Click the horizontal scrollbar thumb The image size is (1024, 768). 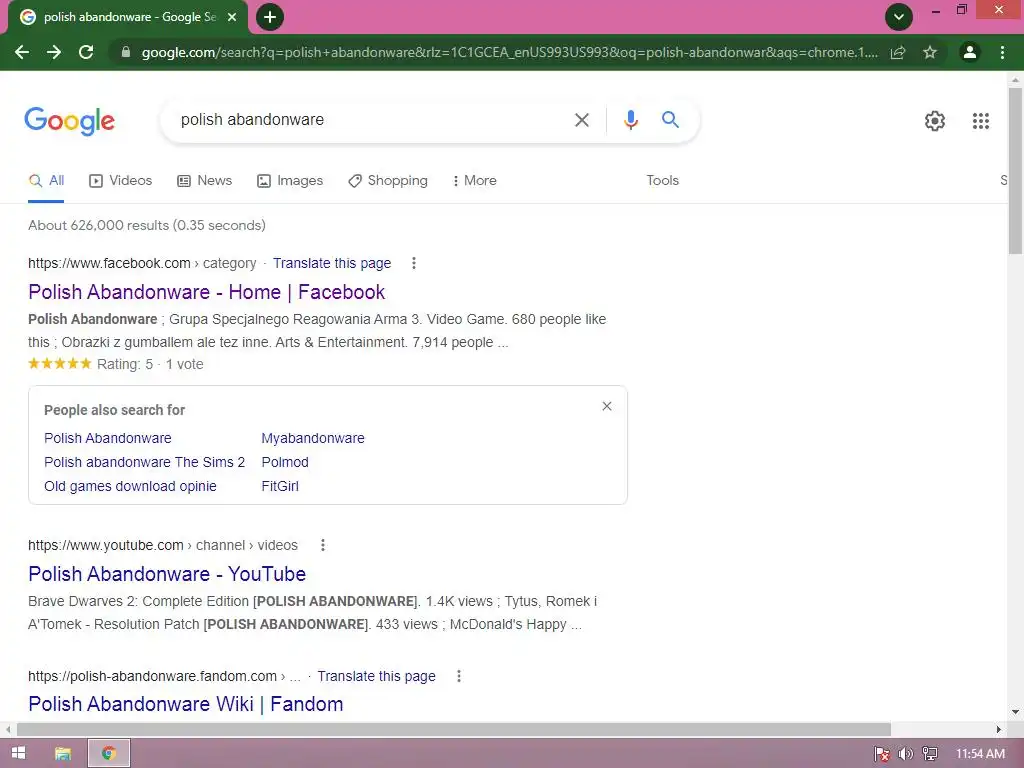tap(453, 729)
